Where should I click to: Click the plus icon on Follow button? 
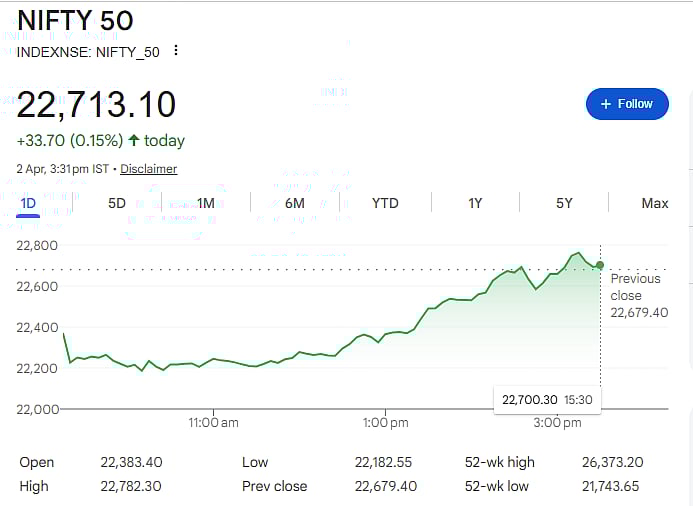pyautogui.click(x=605, y=104)
